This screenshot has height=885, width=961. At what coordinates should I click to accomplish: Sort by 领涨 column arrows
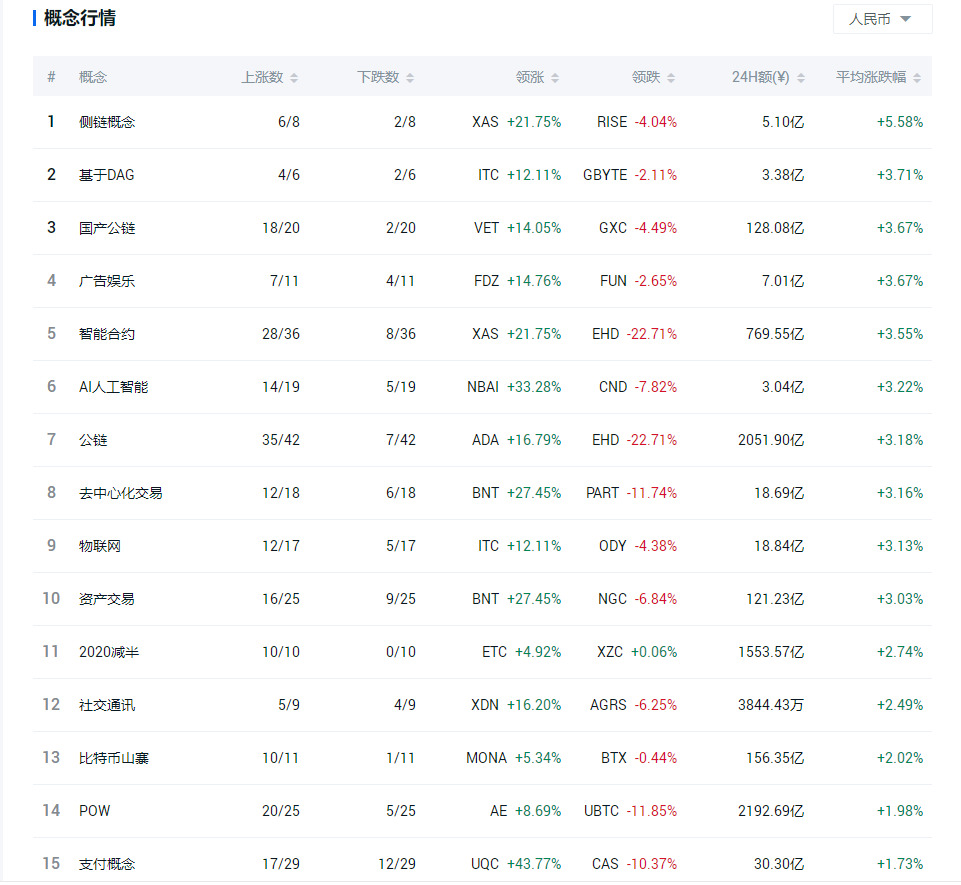tap(555, 78)
